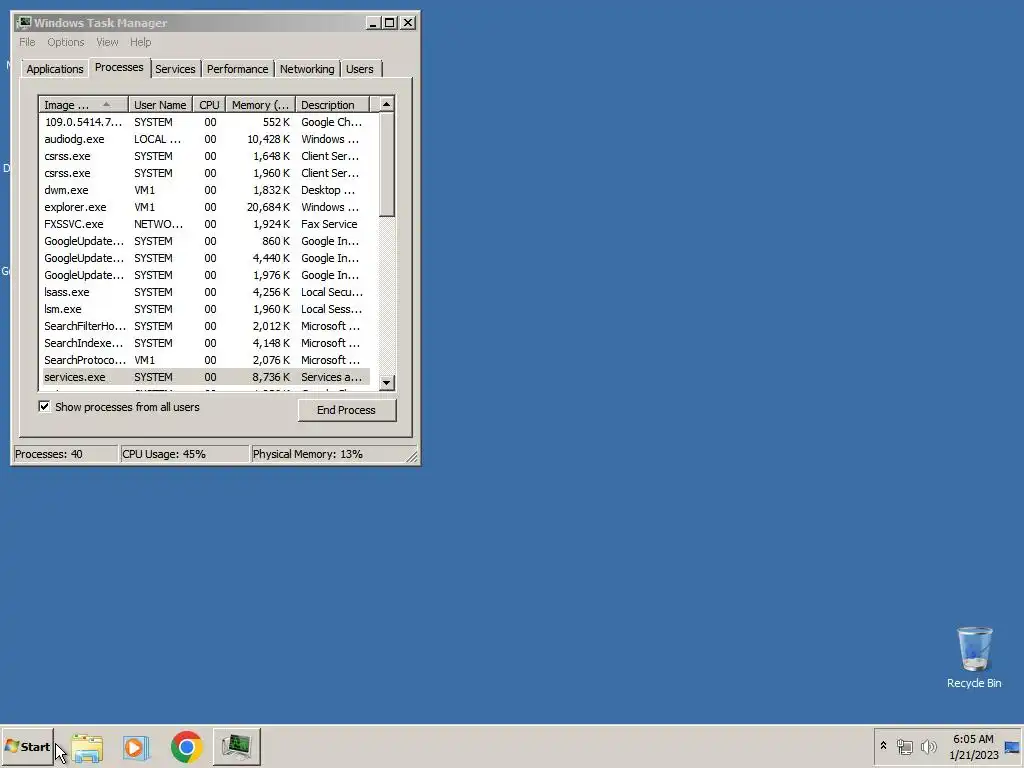Open the View menu
Image resolution: width=1024 pixels, height=768 pixels.
107,42
